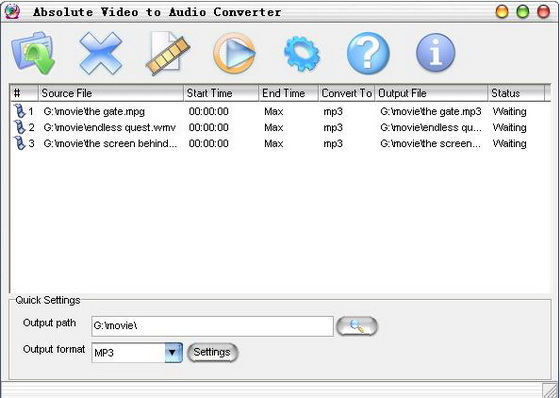Click the green maximize window button
This screenshot has width=560, height=398.
coord(522,11)
